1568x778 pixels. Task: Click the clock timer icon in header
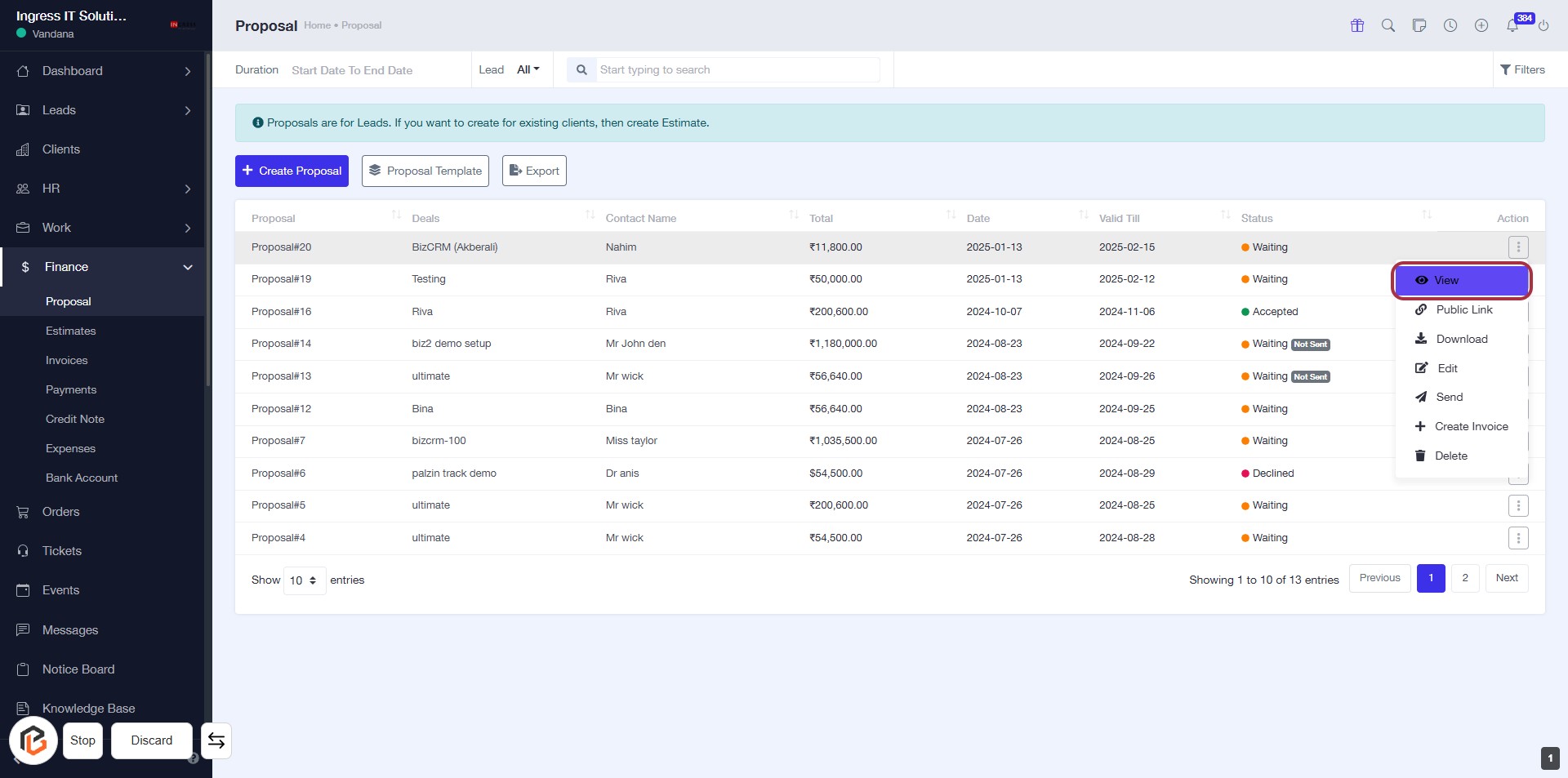click(1450, 25)
